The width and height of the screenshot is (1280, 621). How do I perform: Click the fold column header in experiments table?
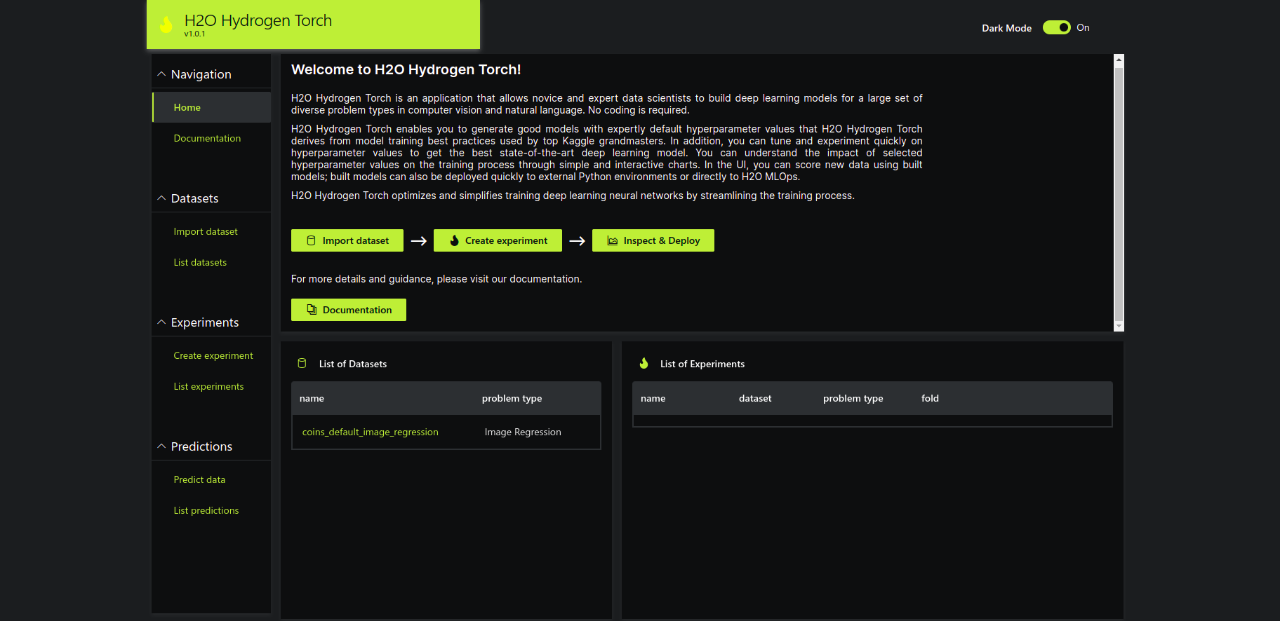[930, 399]
